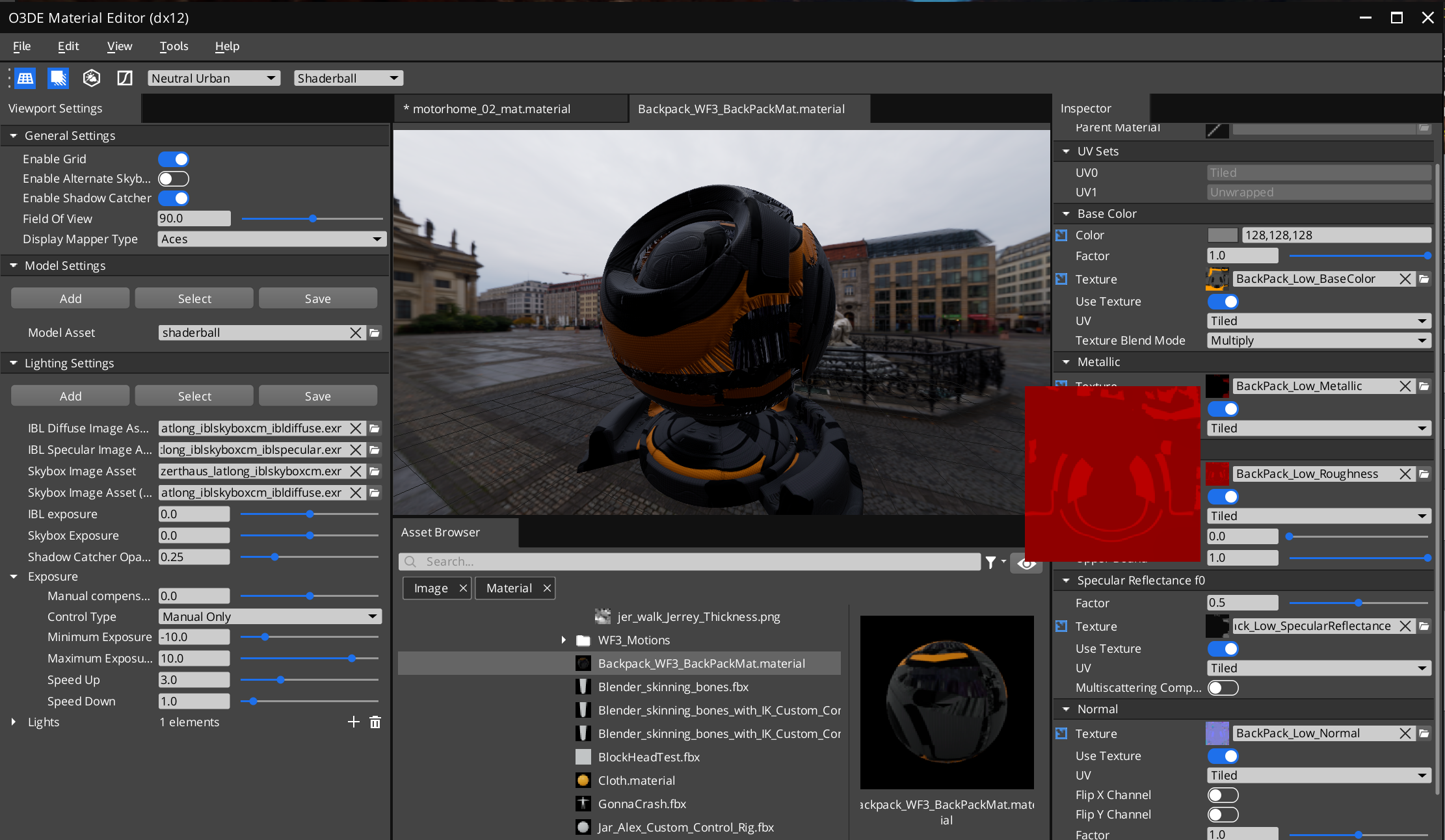1445x840 pixels.
Task: Toggle Normal Use Texture switch
Action: (1223, 756)
